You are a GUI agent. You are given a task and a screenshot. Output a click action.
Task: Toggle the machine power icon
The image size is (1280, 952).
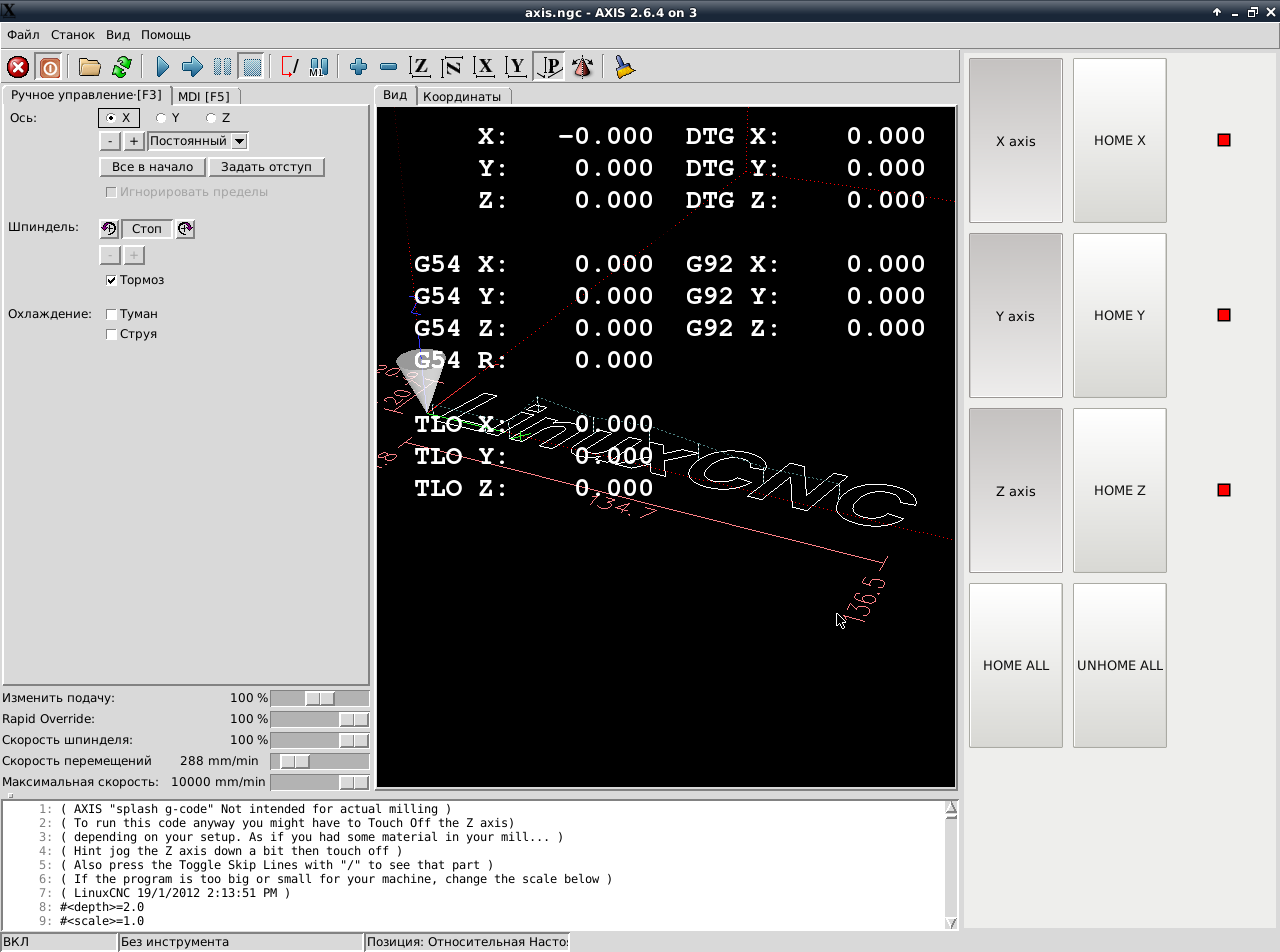[x=49, y=67]
